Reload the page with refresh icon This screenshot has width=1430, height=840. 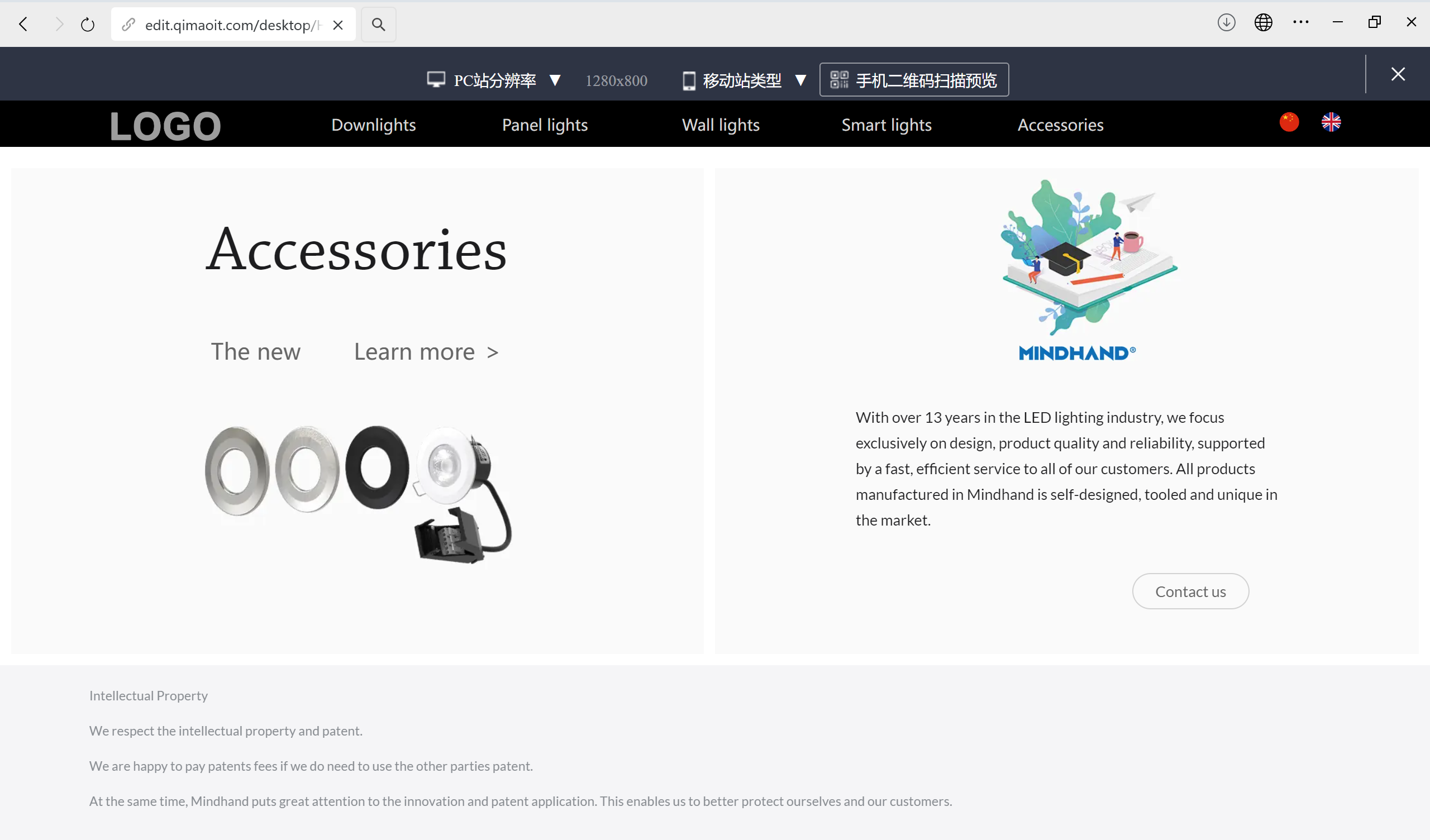[x=87, y=25]
